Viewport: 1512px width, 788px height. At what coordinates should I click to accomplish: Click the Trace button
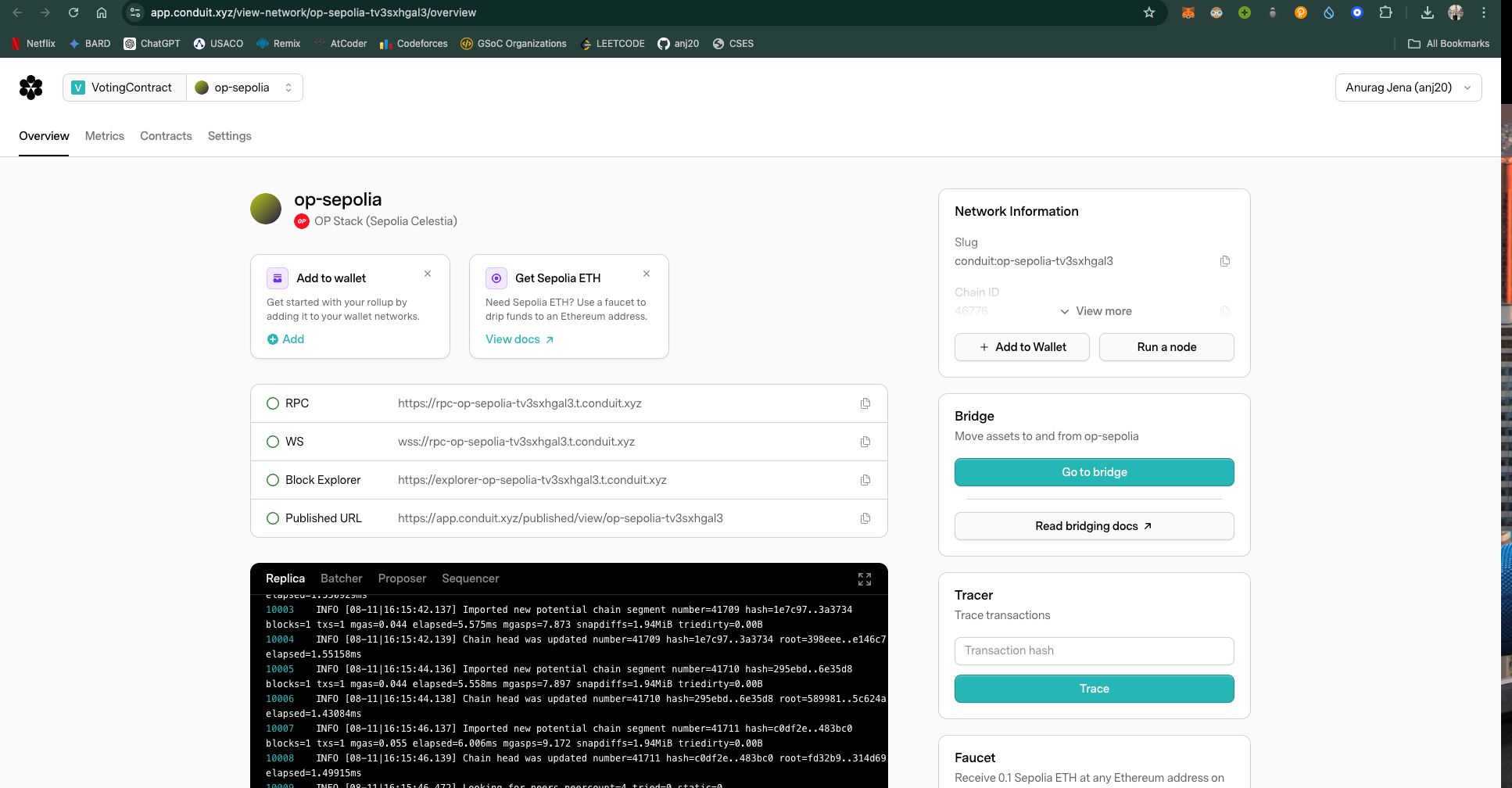click(x=1095, y=689)
